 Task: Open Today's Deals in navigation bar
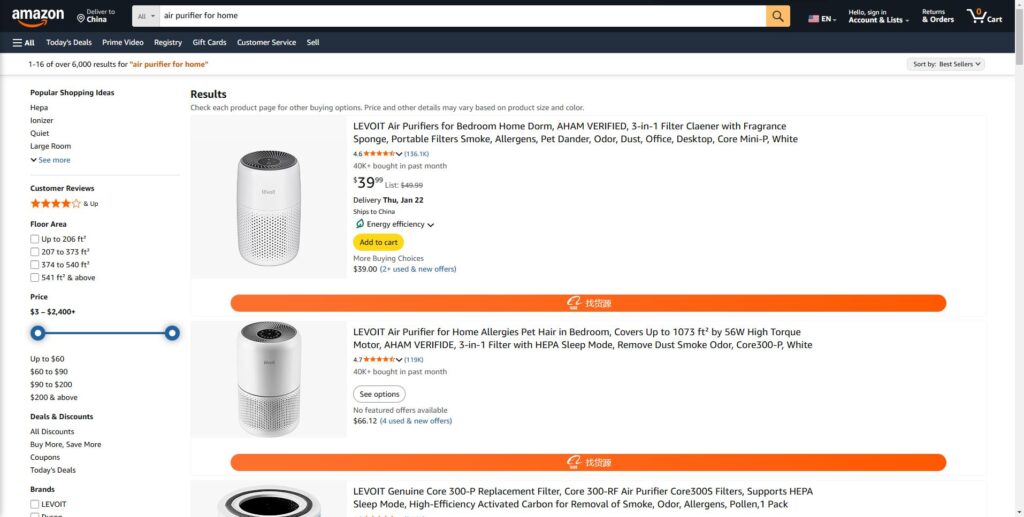(x=69, y=43)
